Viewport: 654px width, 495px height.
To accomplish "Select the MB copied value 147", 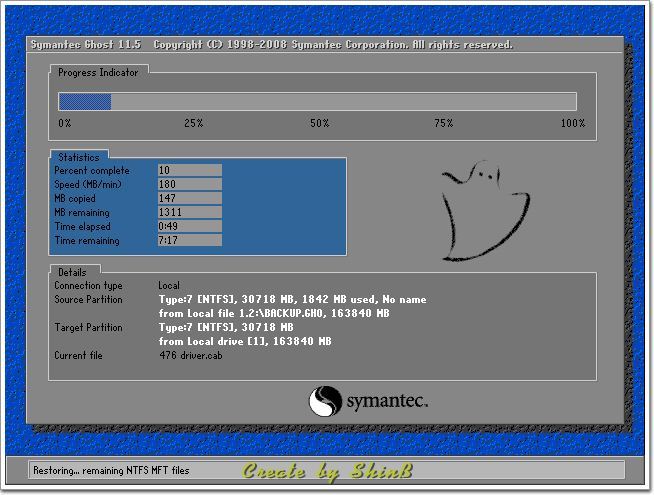I will click(x=190, y=198).
